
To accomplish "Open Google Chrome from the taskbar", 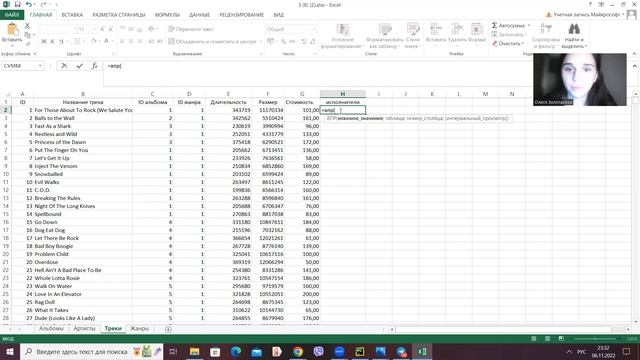I will click(x=298, y=351).
